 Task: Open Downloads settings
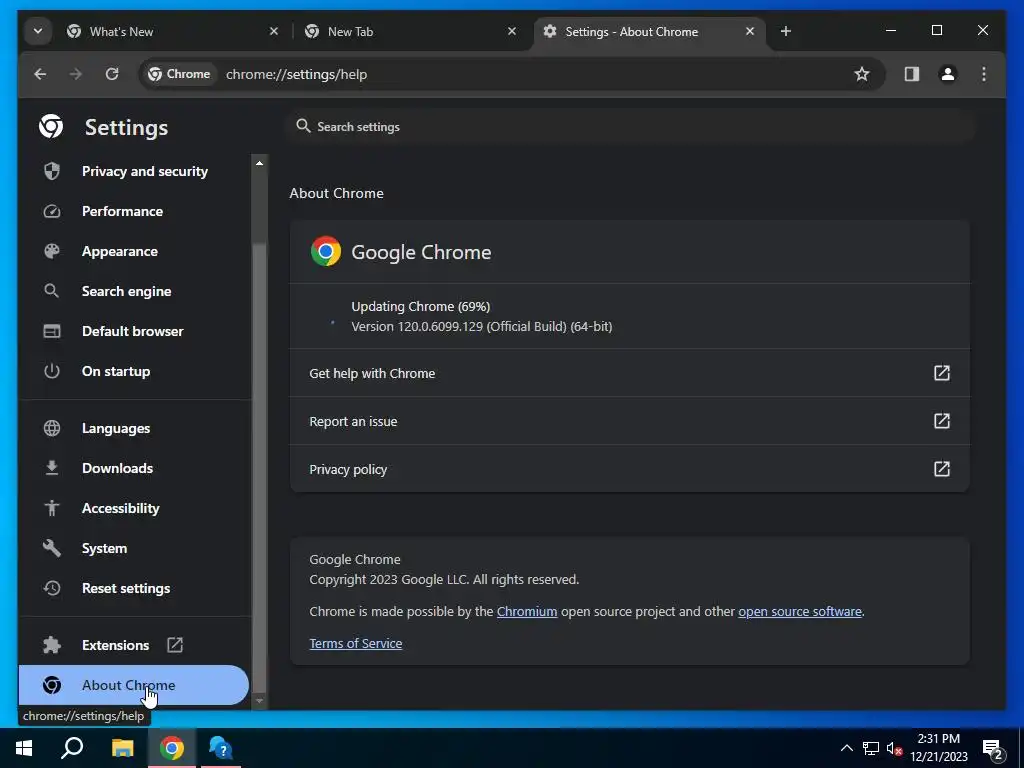tap(135, 468)
